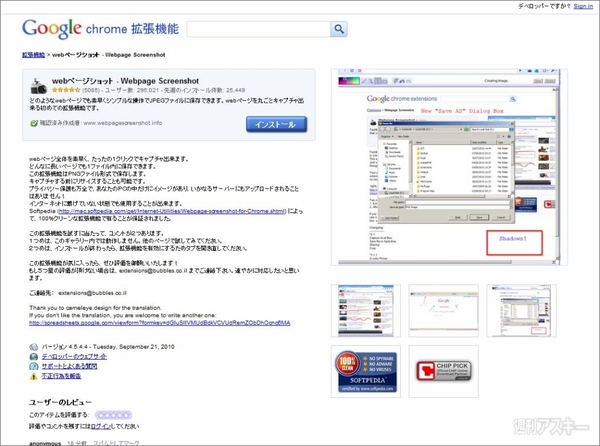600x446 pixels.
Task: Open the spreadsheets.google.com translation form link
Action: click(x=160, y=323)
